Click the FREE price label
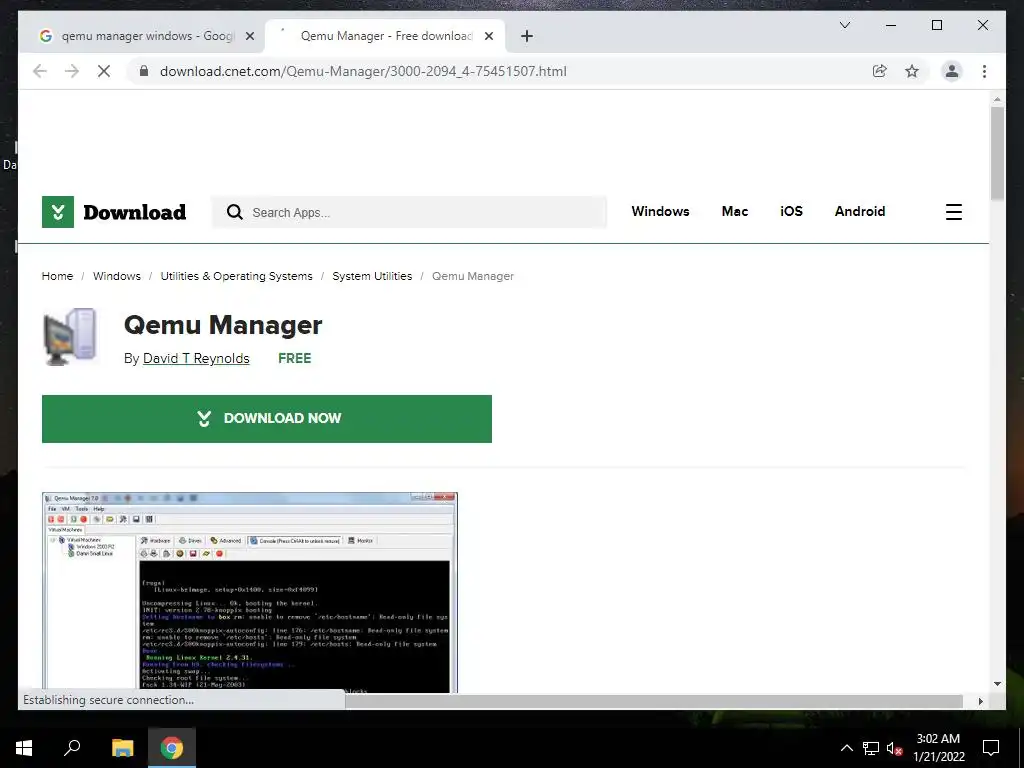Viewport: 1024px width, 768px height. pyautogui.click(x=295, y=358)
